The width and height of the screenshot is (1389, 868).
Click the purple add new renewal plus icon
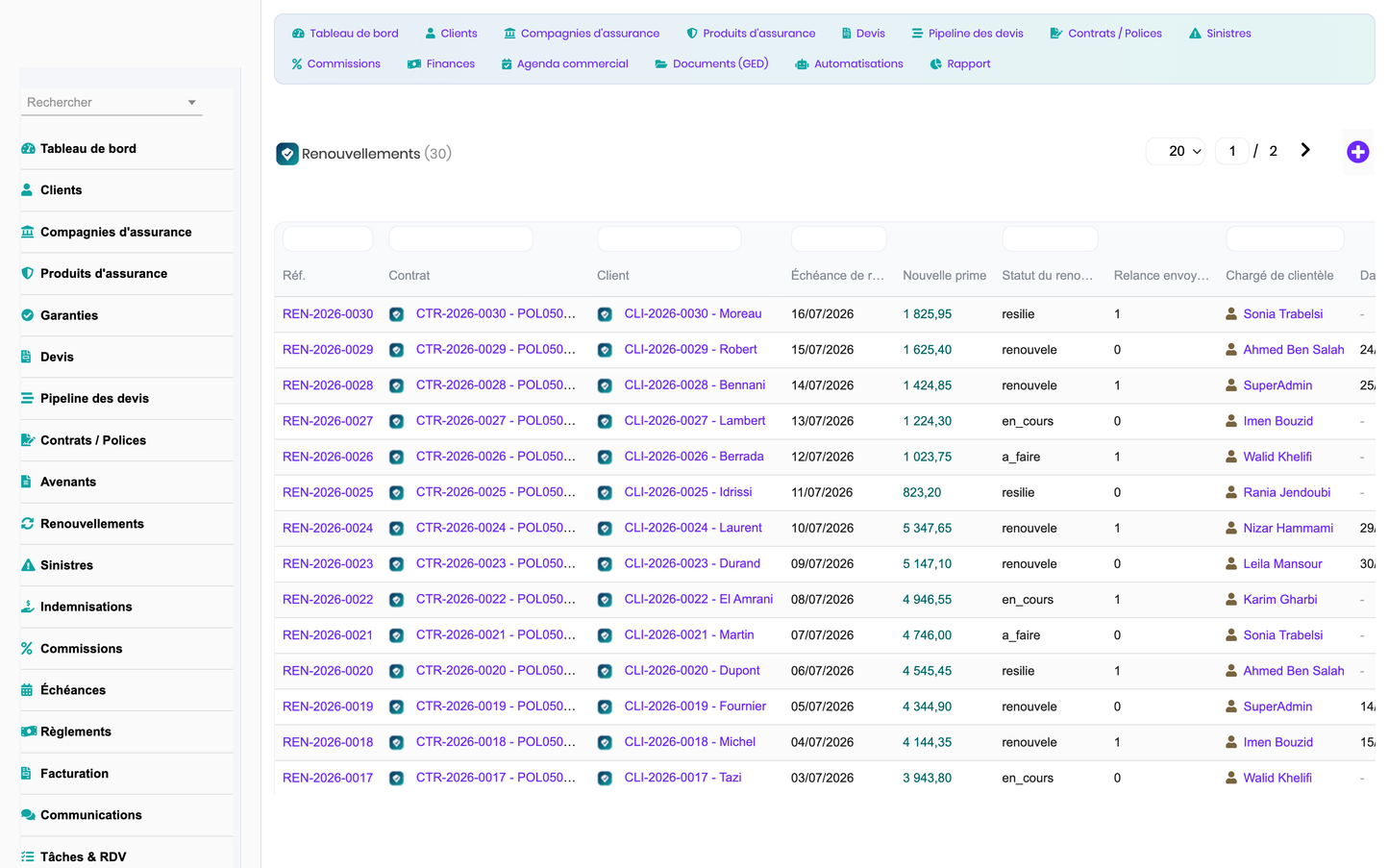1357,152
